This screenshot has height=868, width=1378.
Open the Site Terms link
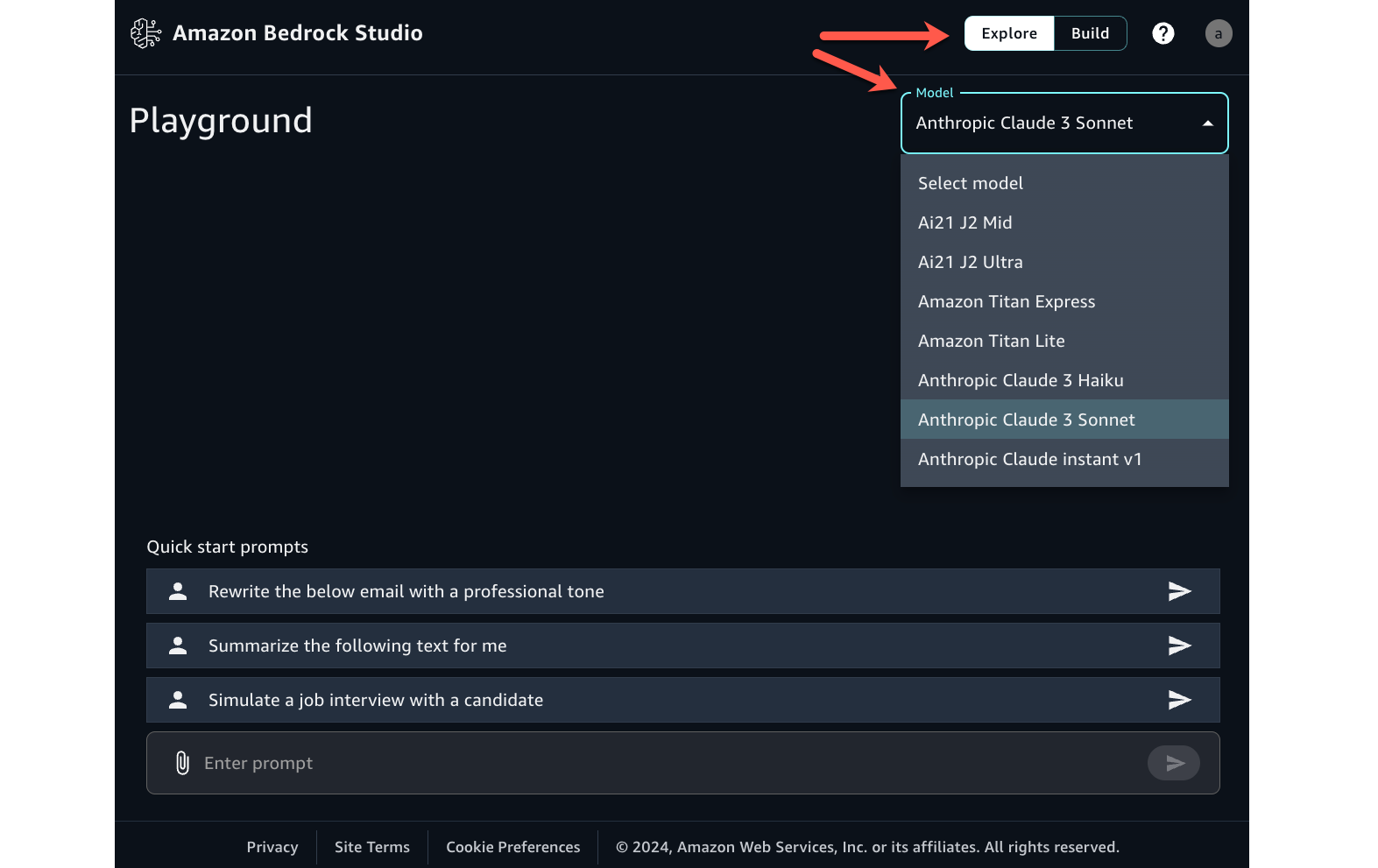372,847
